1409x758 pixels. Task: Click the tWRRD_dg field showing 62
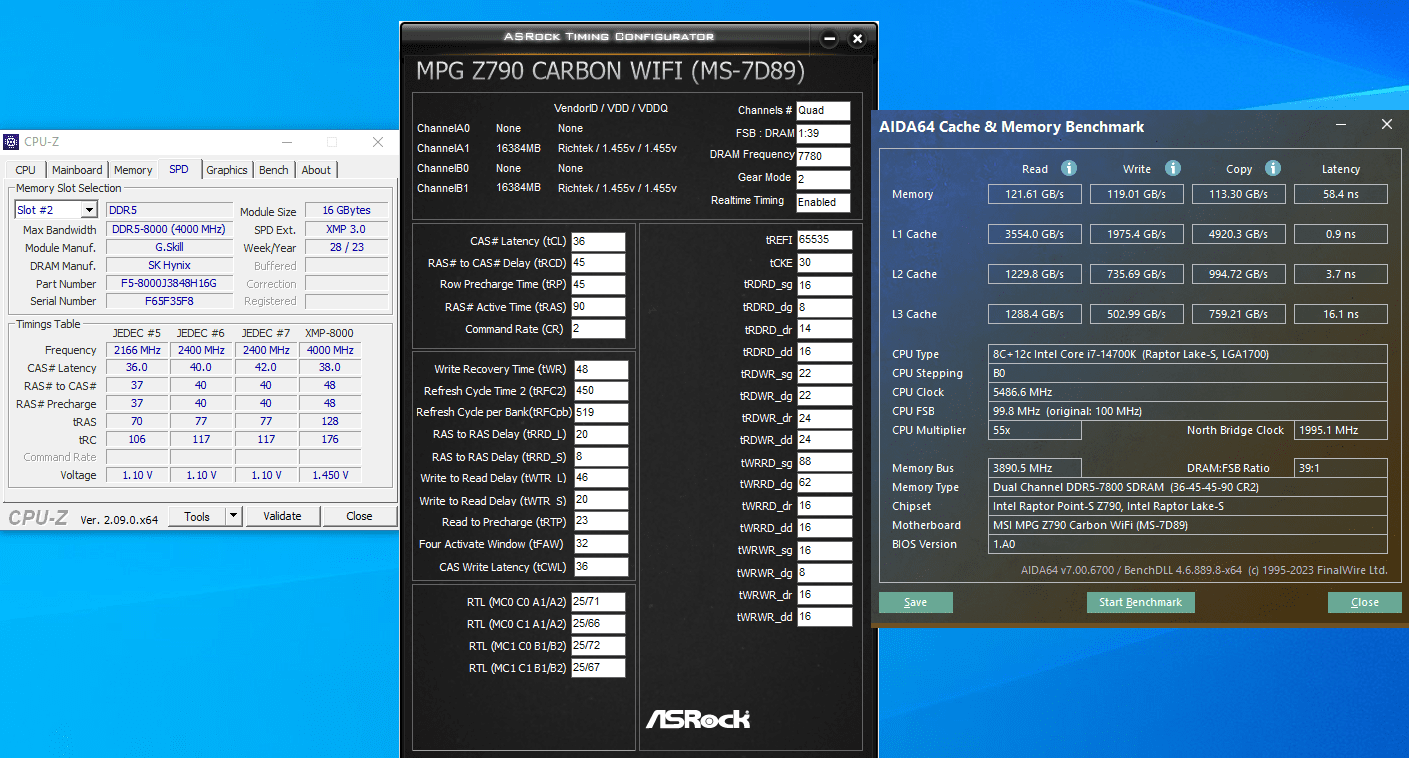pos(824,484)
